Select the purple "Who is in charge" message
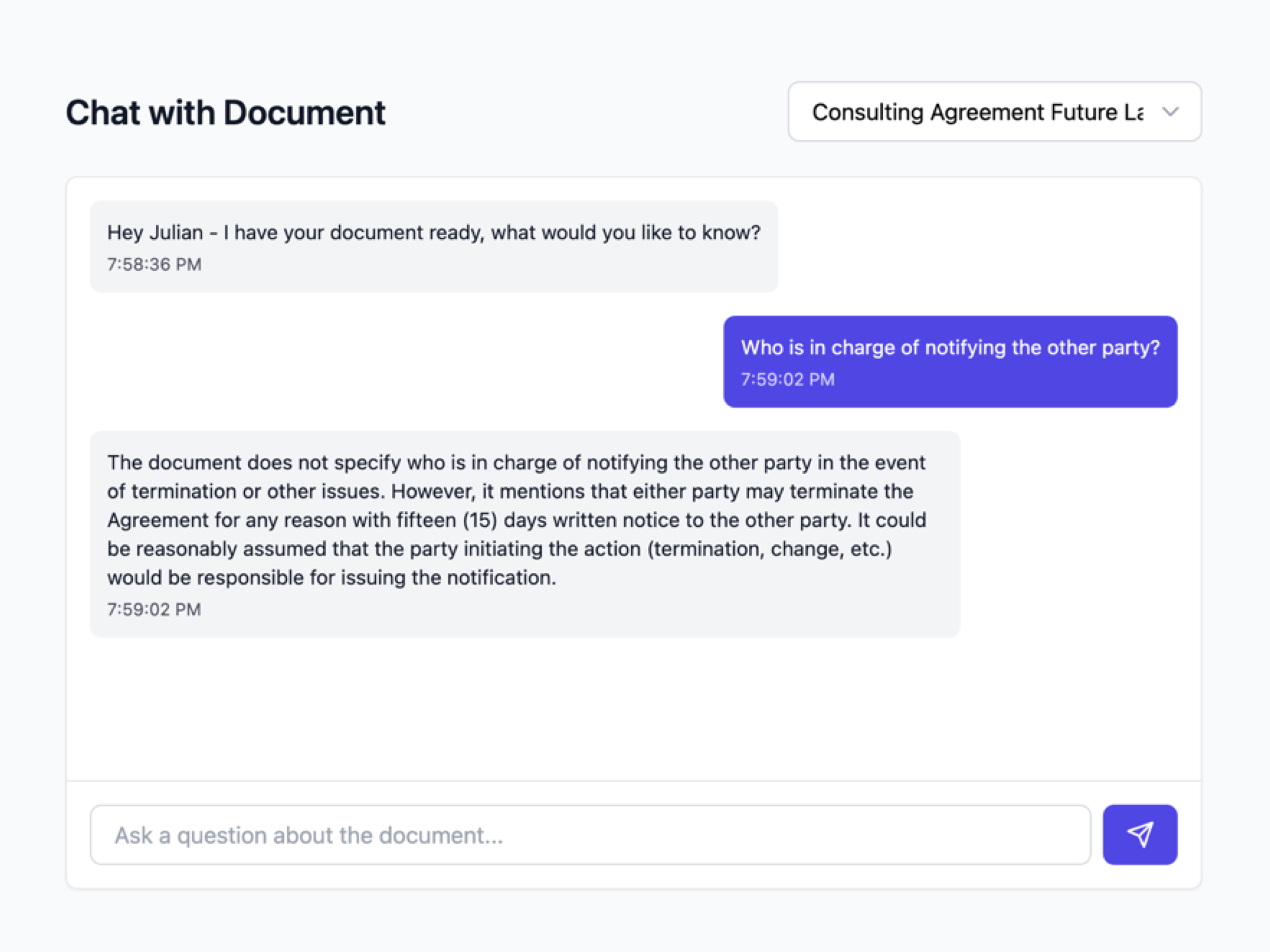This screenshot has width=1270, height=952. tap(950, 348)
